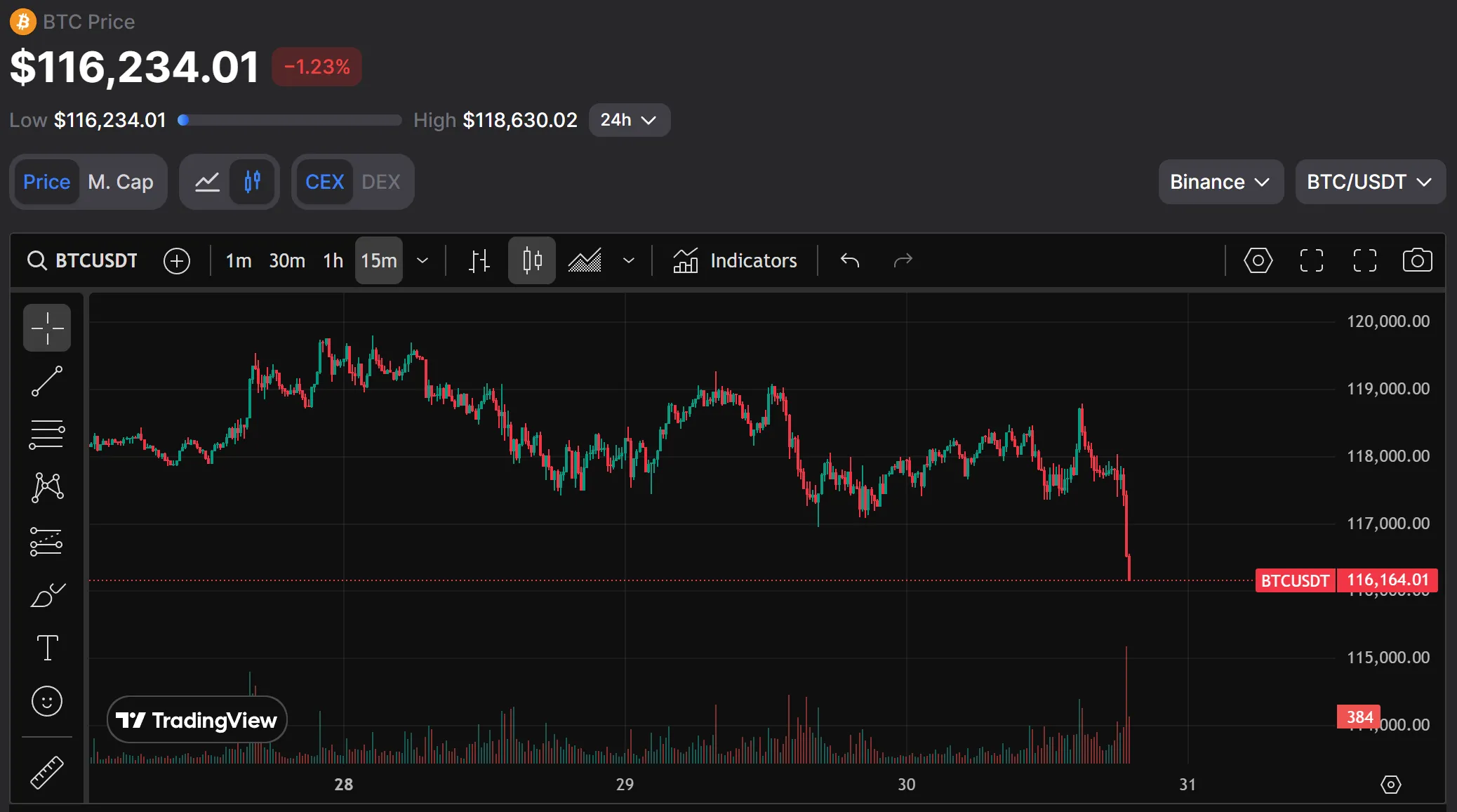Open the BTC/USDT pair dropdown
Screen dimensions: 1457x812
(1371, 182)
